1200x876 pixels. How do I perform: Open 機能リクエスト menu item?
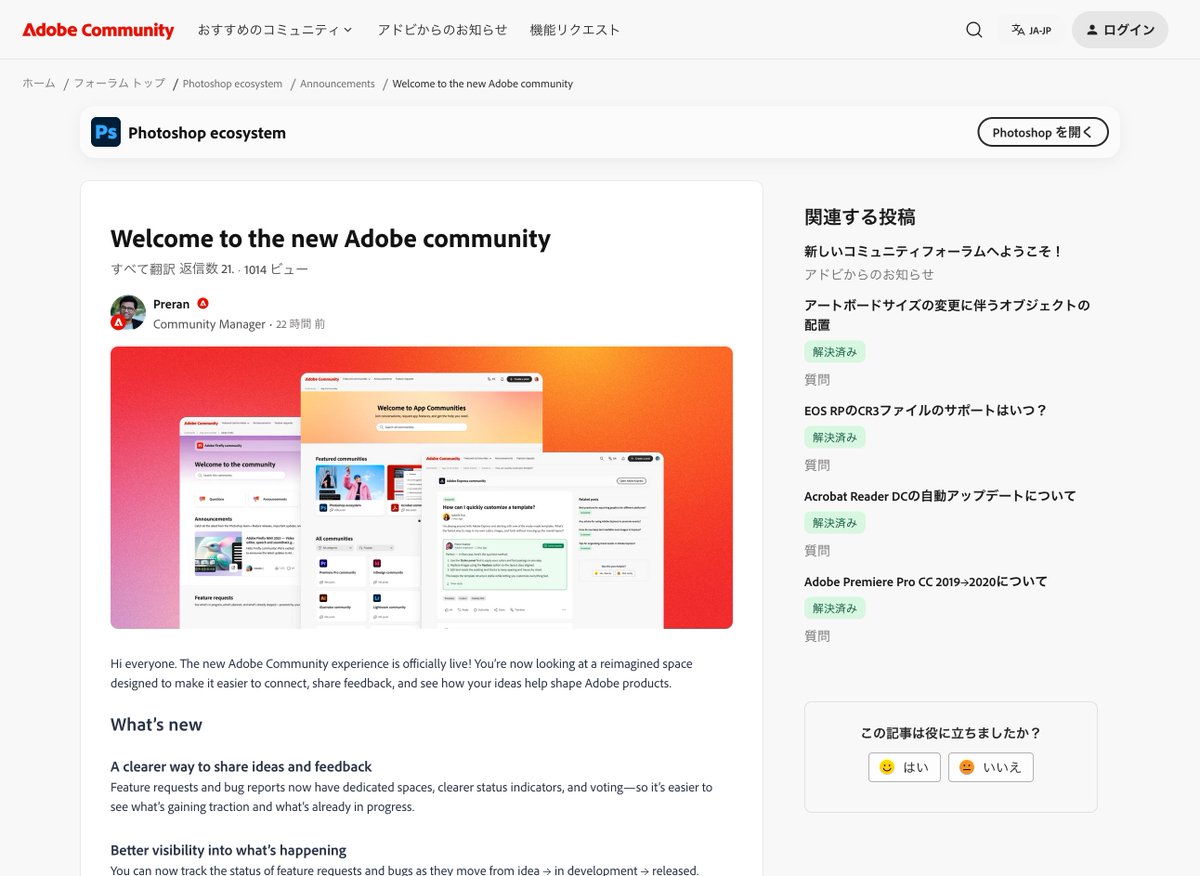tap(575, 30)
